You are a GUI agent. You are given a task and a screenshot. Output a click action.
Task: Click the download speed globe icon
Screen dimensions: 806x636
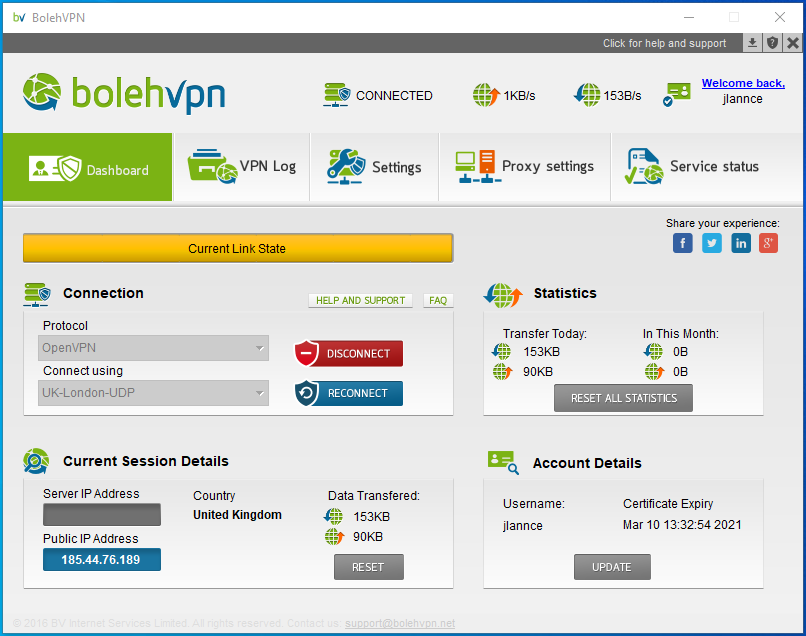[x=587, y=95]
